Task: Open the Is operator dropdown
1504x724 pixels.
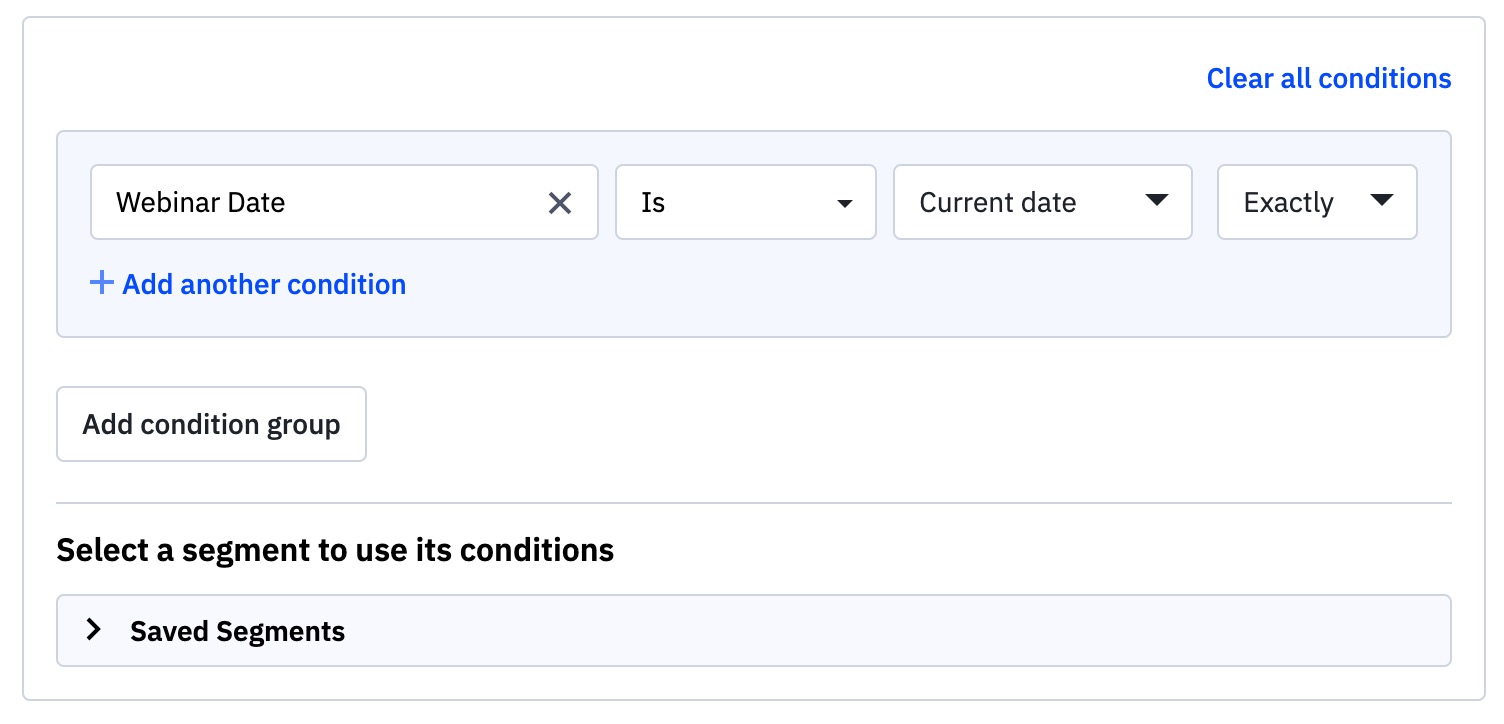Action: coord(745,203)
